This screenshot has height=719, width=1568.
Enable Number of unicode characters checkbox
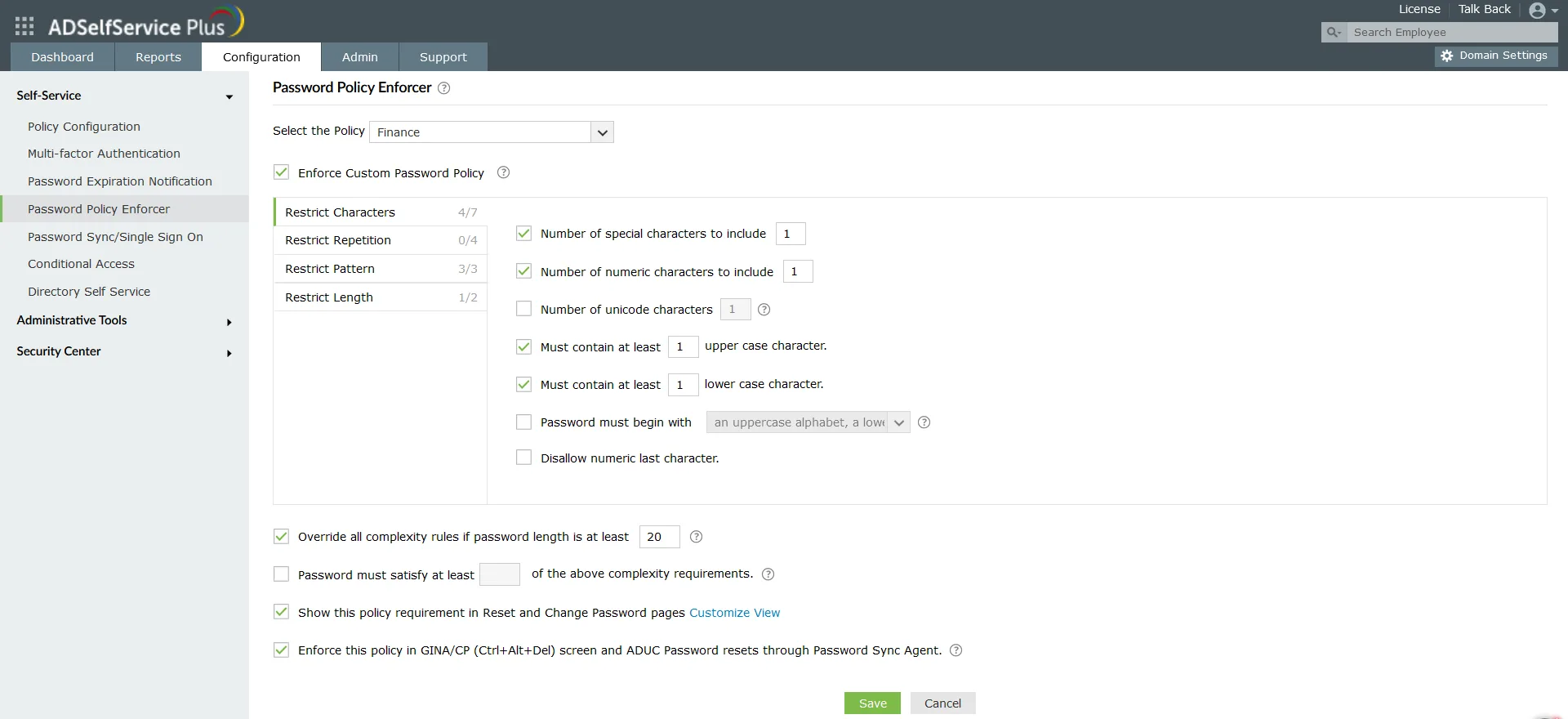point(524,309)
